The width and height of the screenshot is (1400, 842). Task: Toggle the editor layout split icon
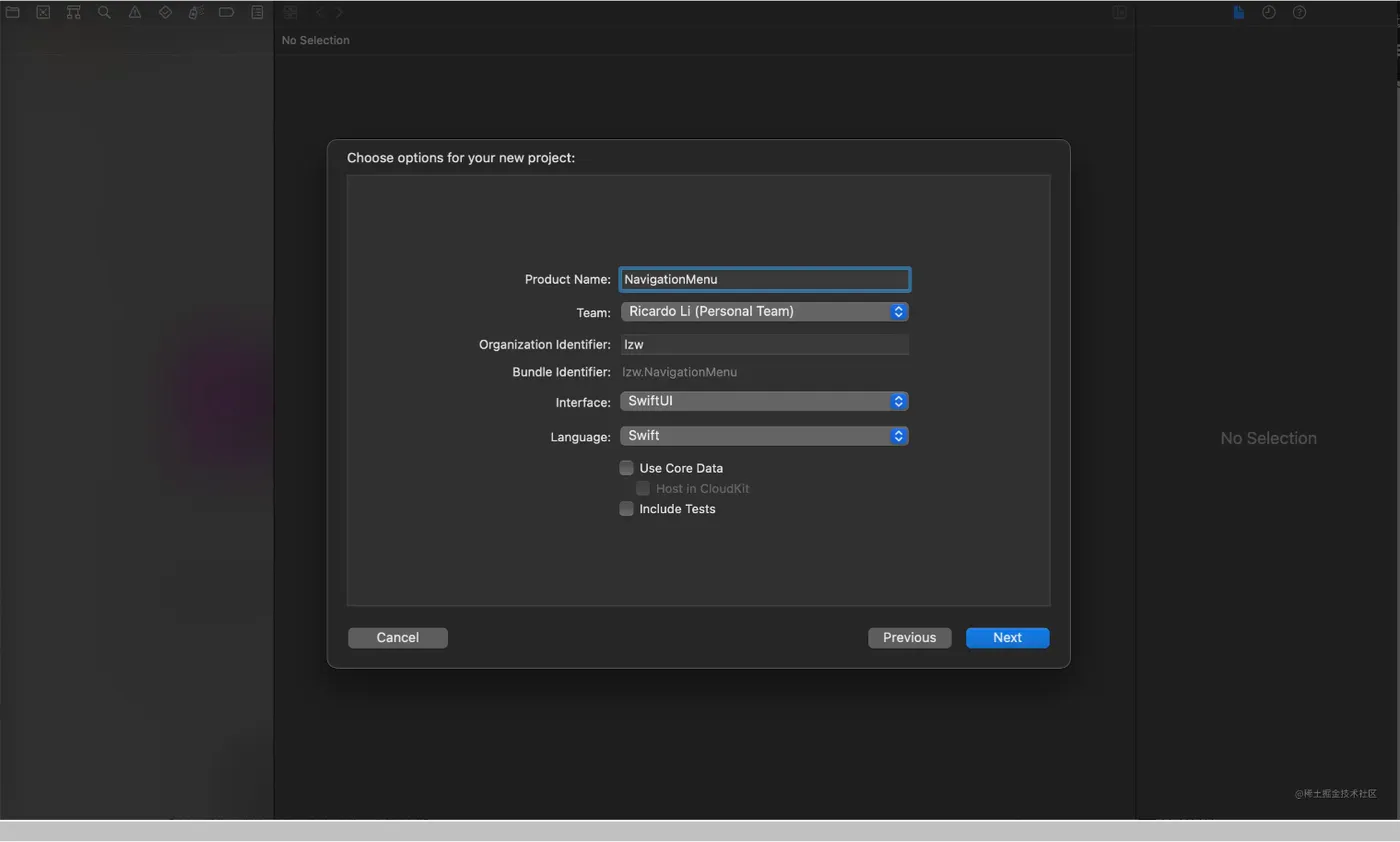[1120, 13]
